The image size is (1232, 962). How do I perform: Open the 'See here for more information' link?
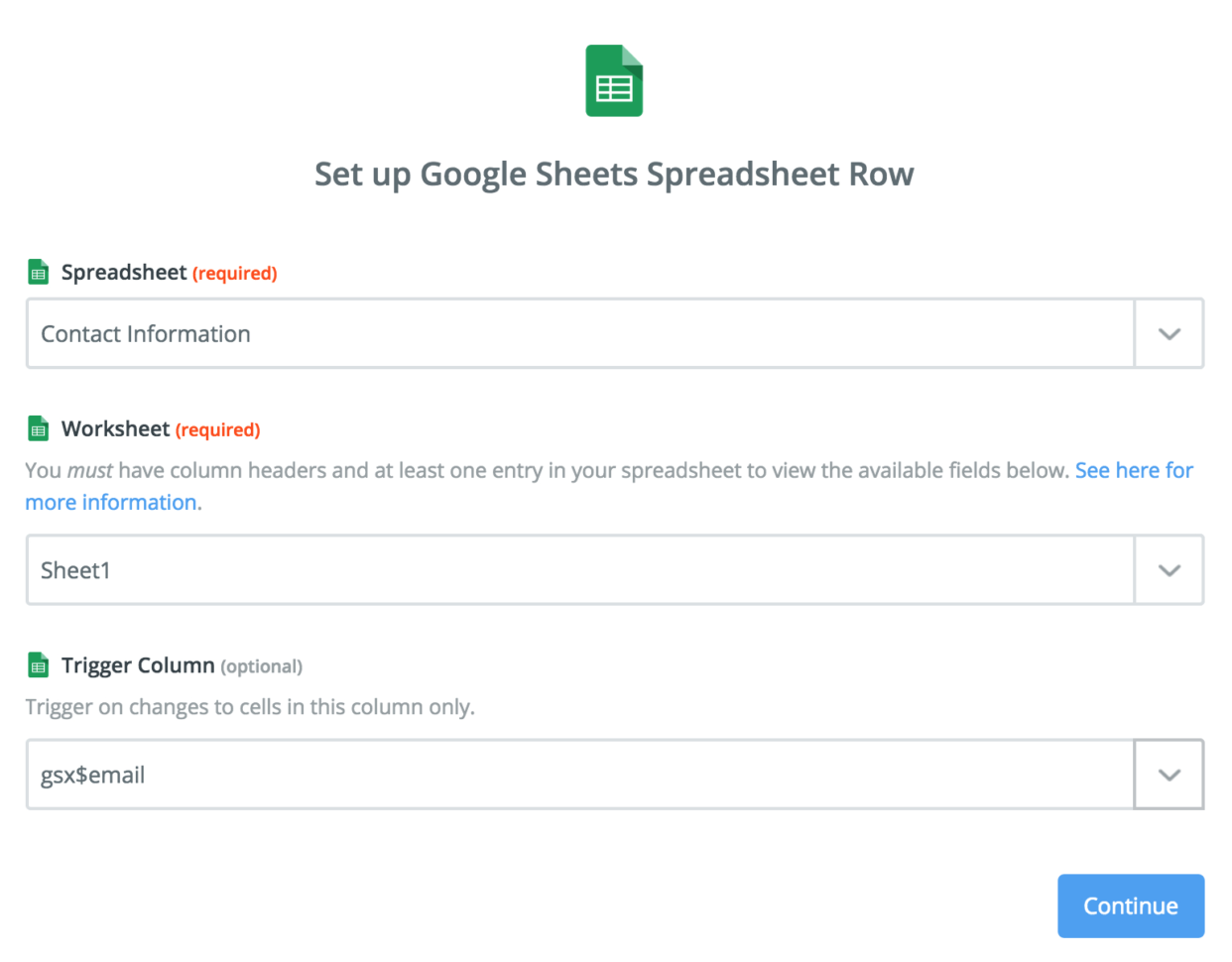point(1134,470)
